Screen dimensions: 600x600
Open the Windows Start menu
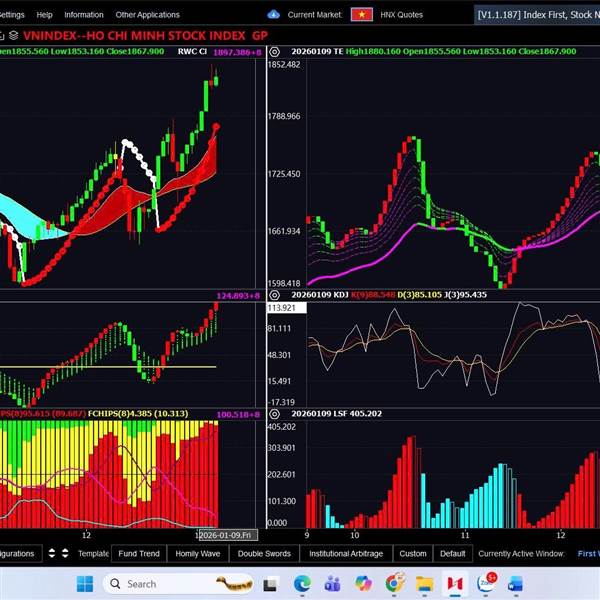pos(86,583)
